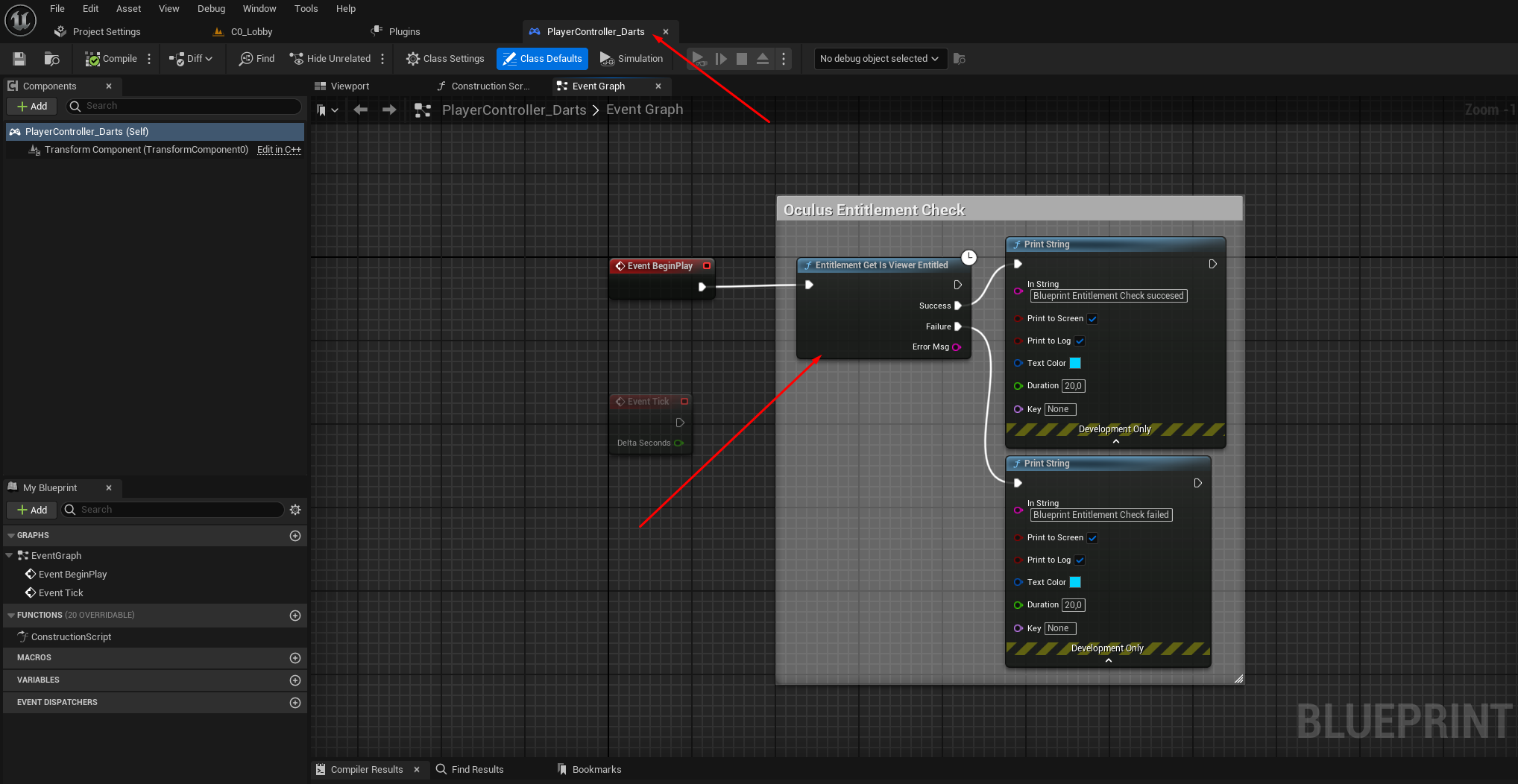Switch to the Construction Script tab
Viewport: 1518px width, 784px height.
483,86
